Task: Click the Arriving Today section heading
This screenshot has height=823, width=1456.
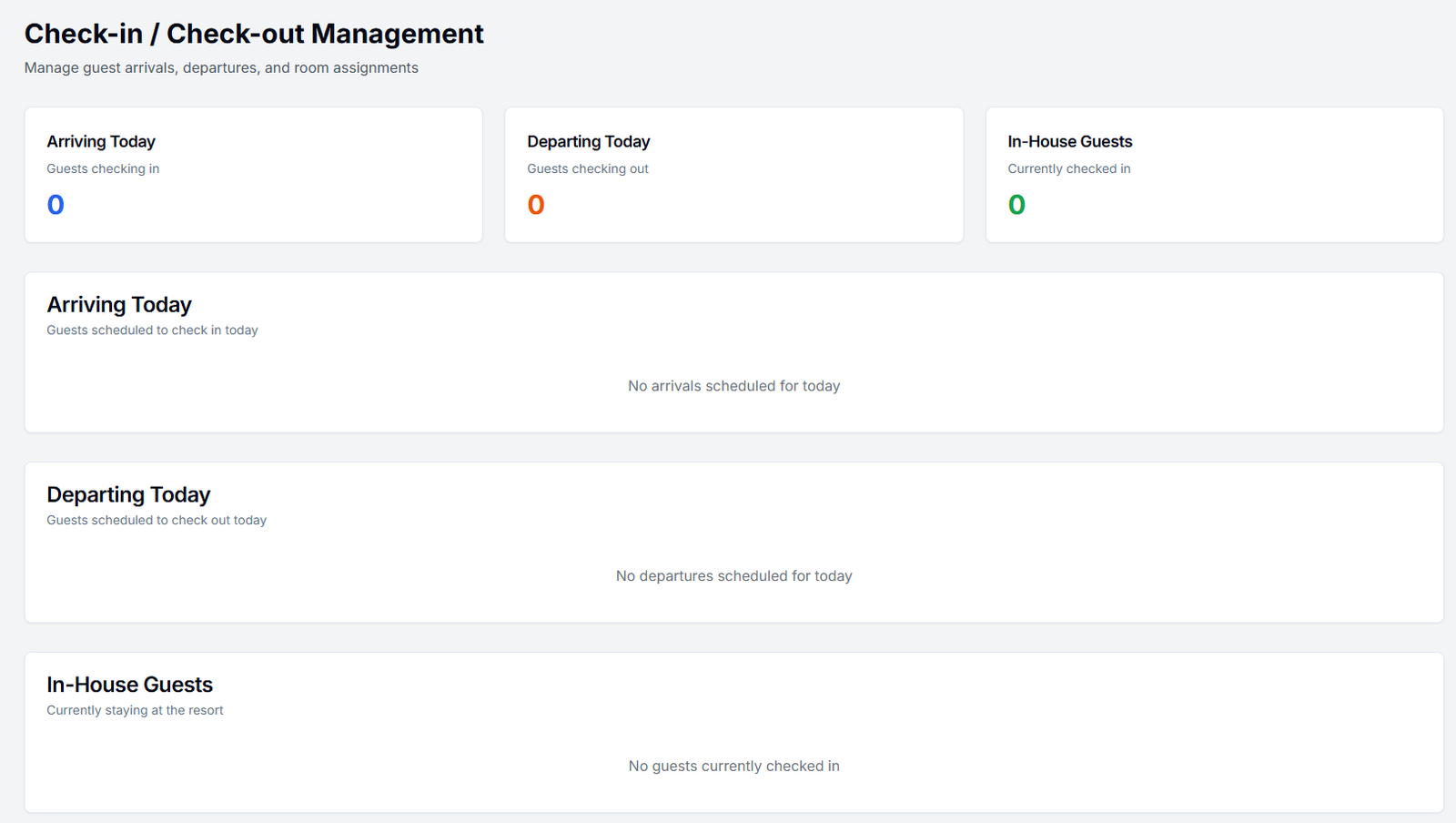Action: [118, 304]
